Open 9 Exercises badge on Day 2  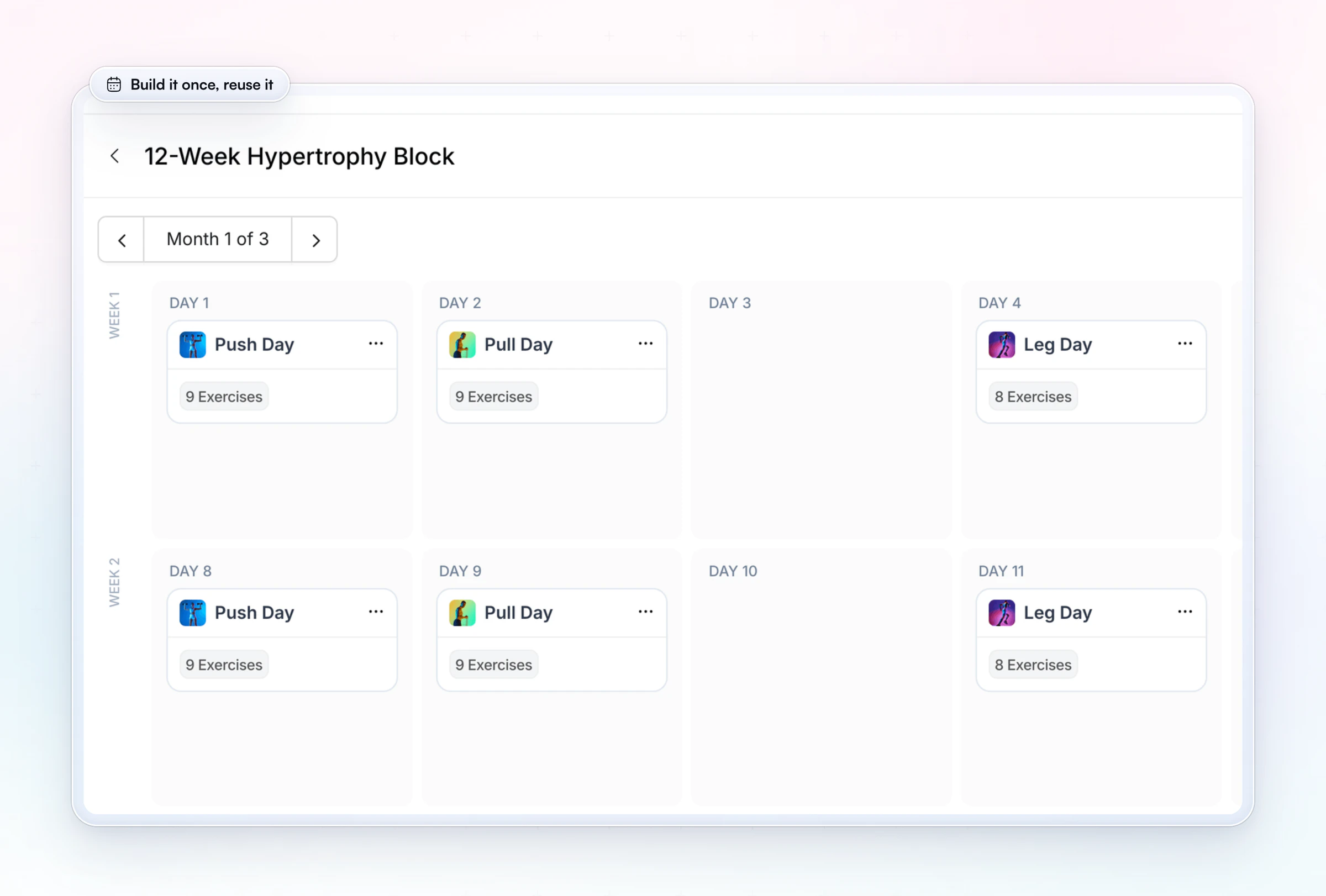tap(493, 397)
